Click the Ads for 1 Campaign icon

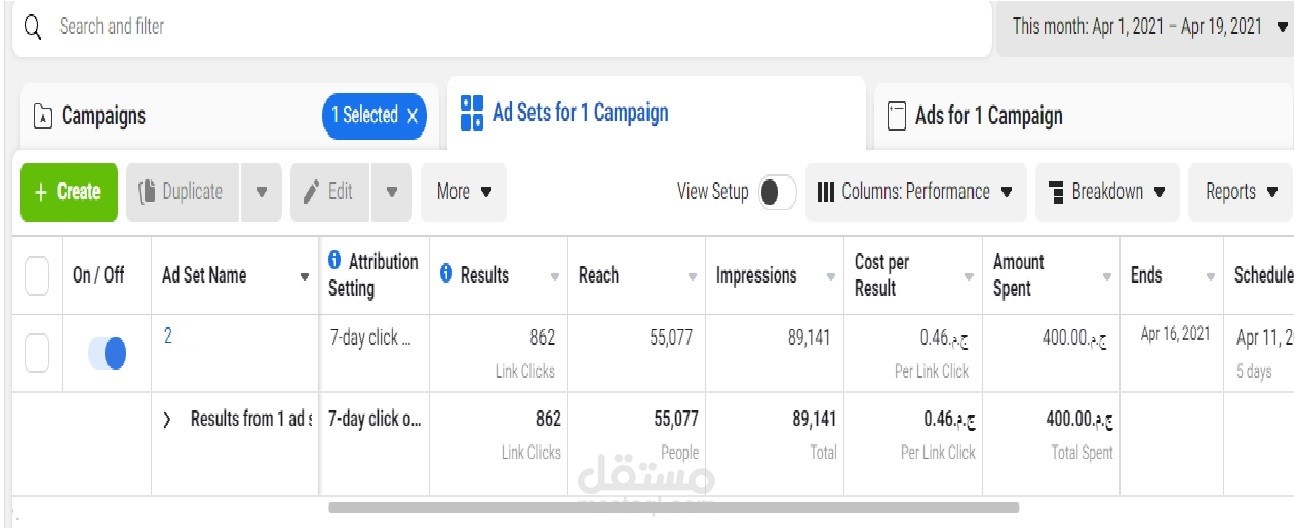coord(897,117)
